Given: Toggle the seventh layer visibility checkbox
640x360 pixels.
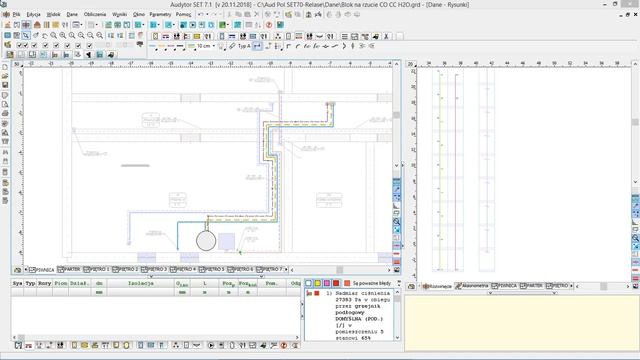Looking at the screenshot, I should pos(78,45).
